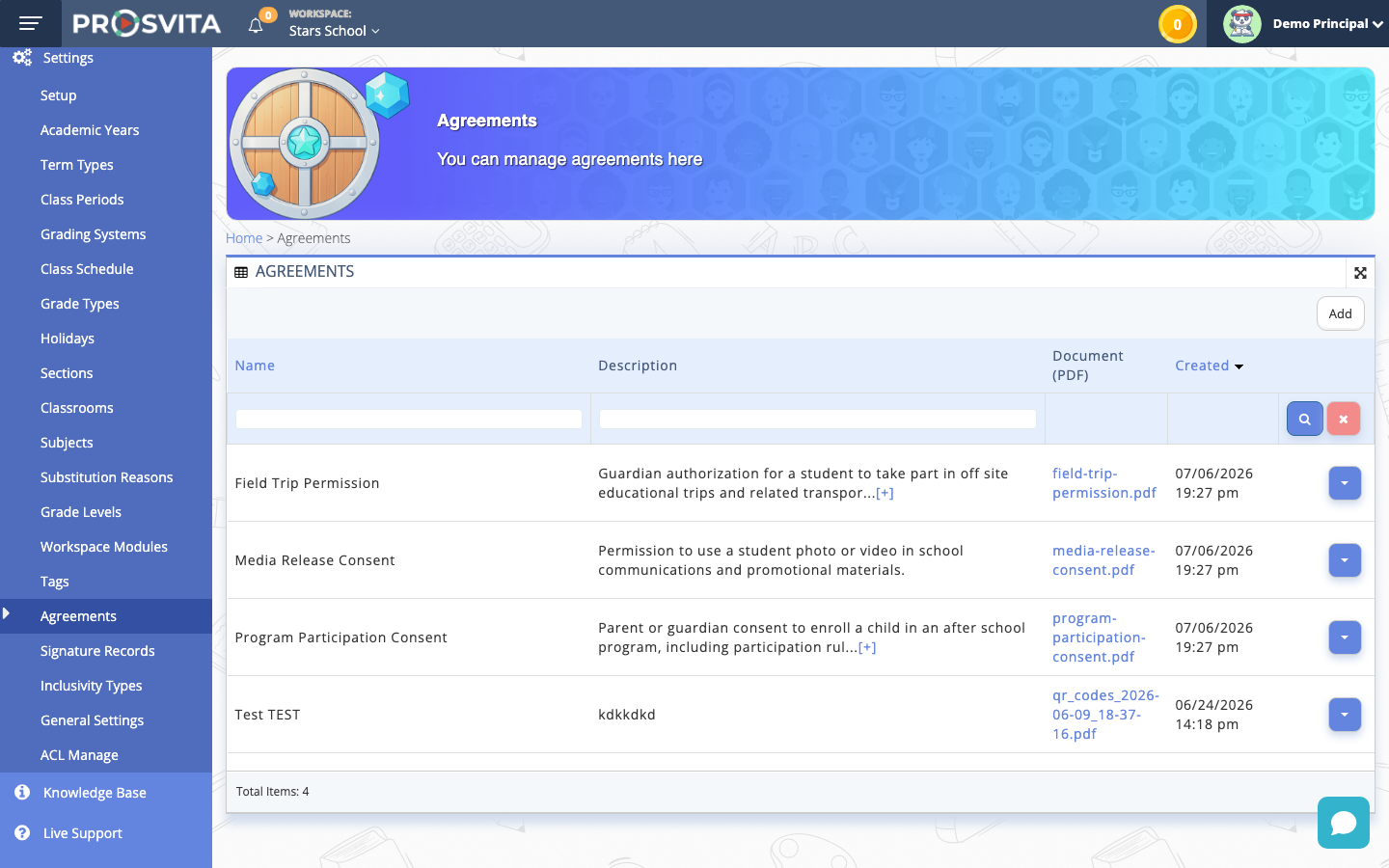Screen dimensions: 1389x868
Task: Click the blue search filter button
Action: (x=1304, y=419)
